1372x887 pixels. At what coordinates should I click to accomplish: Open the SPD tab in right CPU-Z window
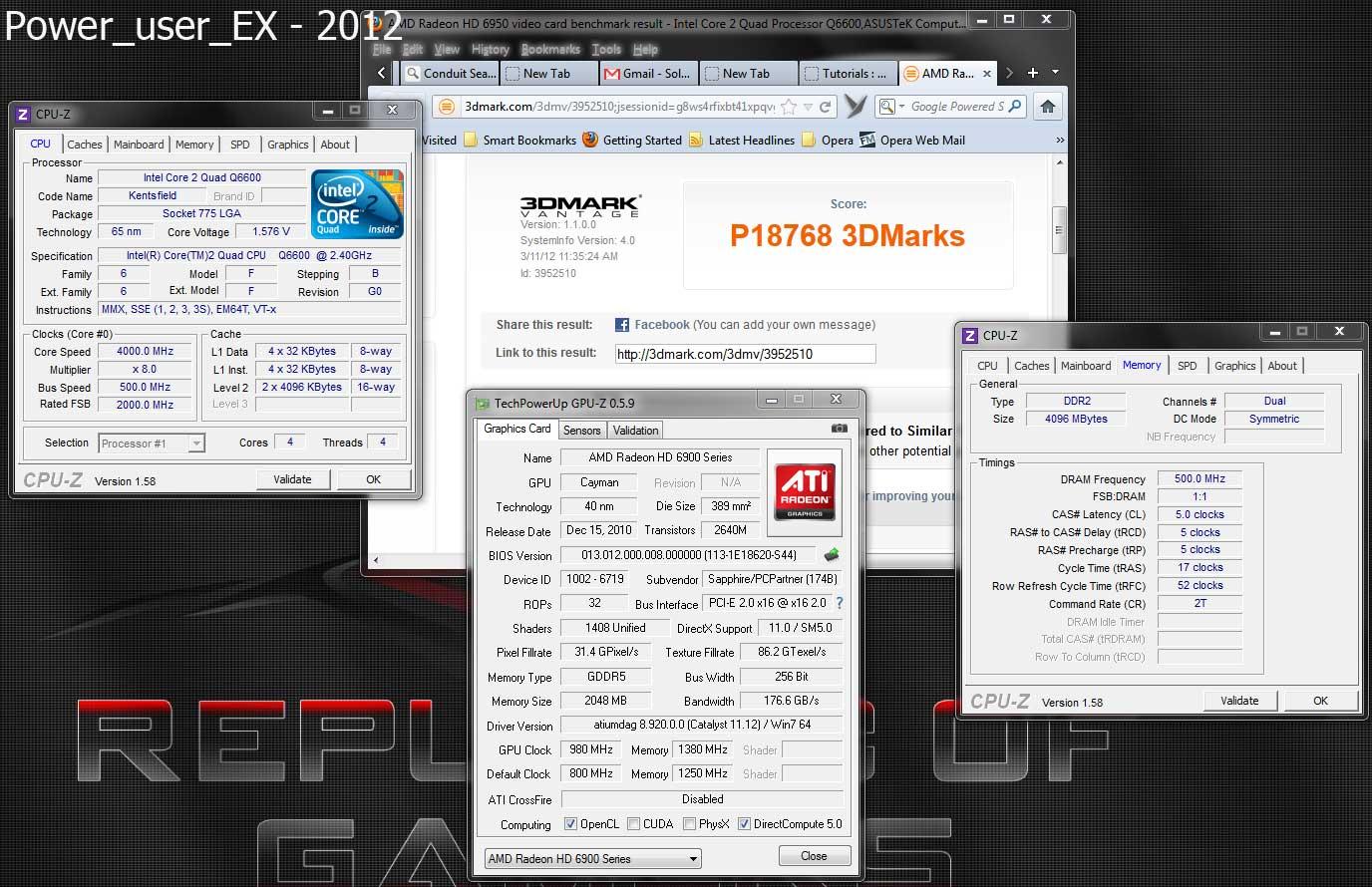click(x=1187, y=366)
